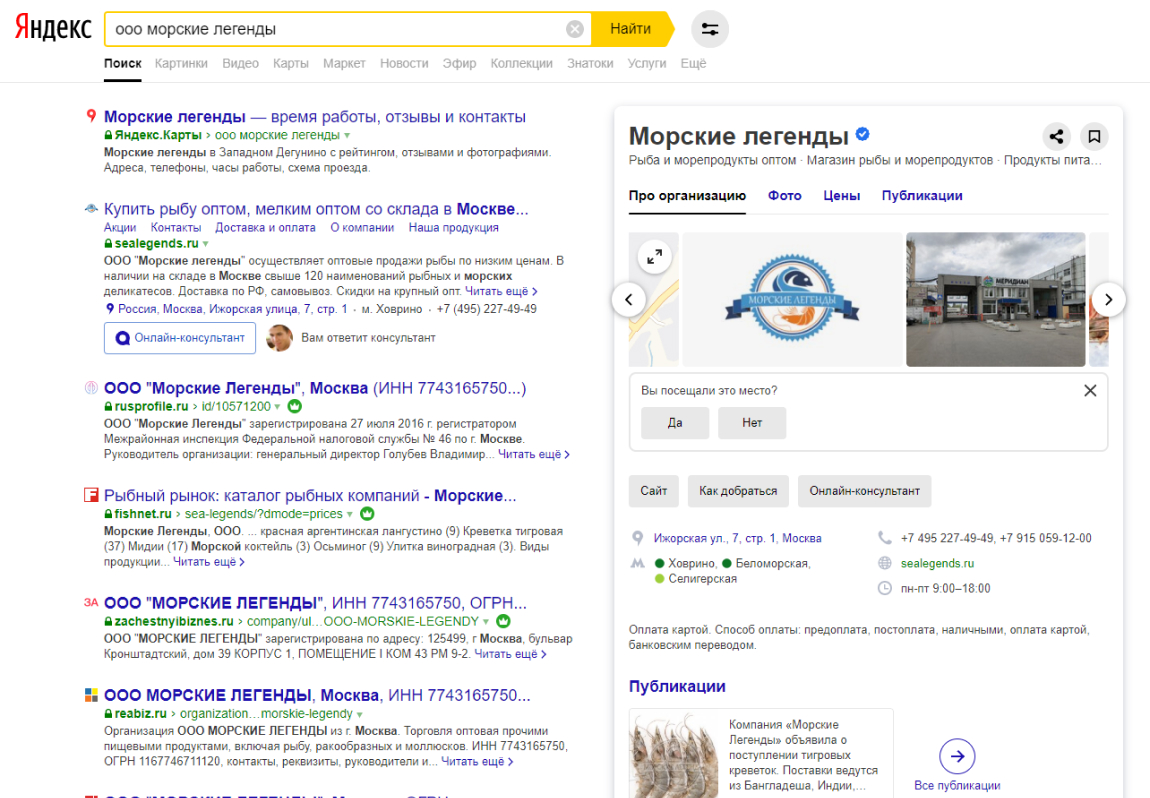Show previous photo in organization gallery
Viewport: 1150px width, 798px height.
[x=629, y=299]
